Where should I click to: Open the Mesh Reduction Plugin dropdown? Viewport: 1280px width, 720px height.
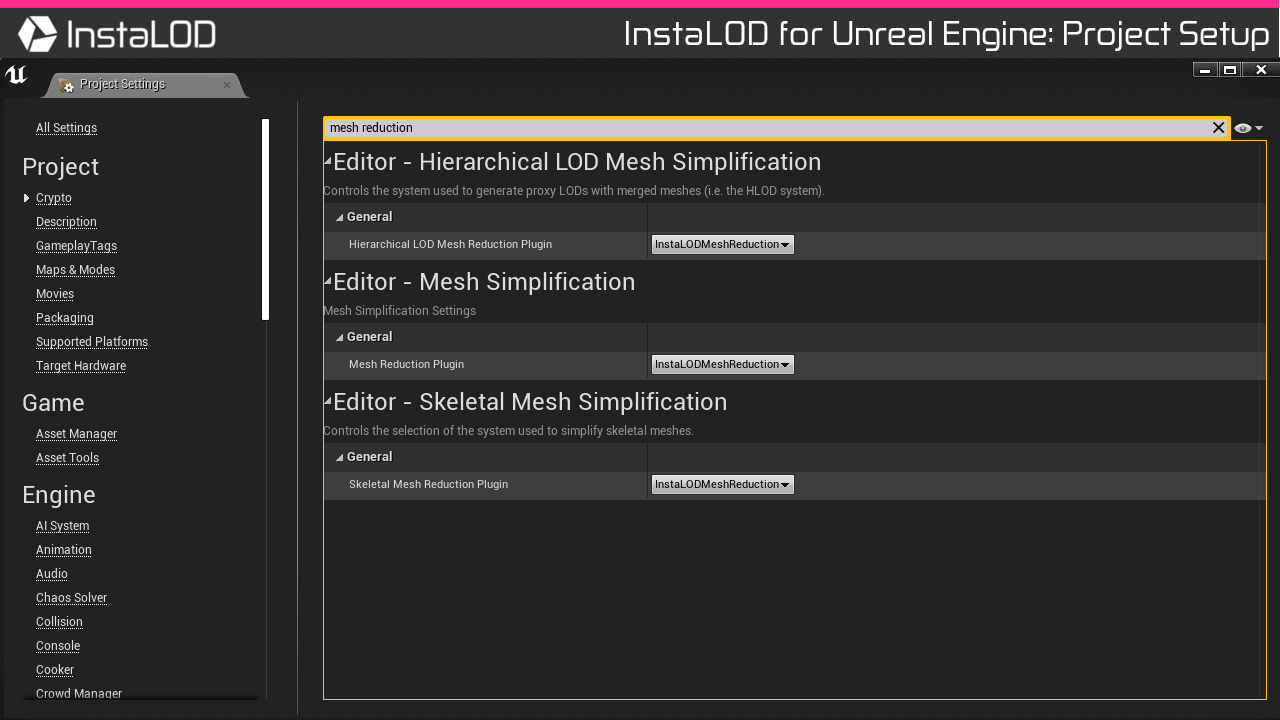722,364
